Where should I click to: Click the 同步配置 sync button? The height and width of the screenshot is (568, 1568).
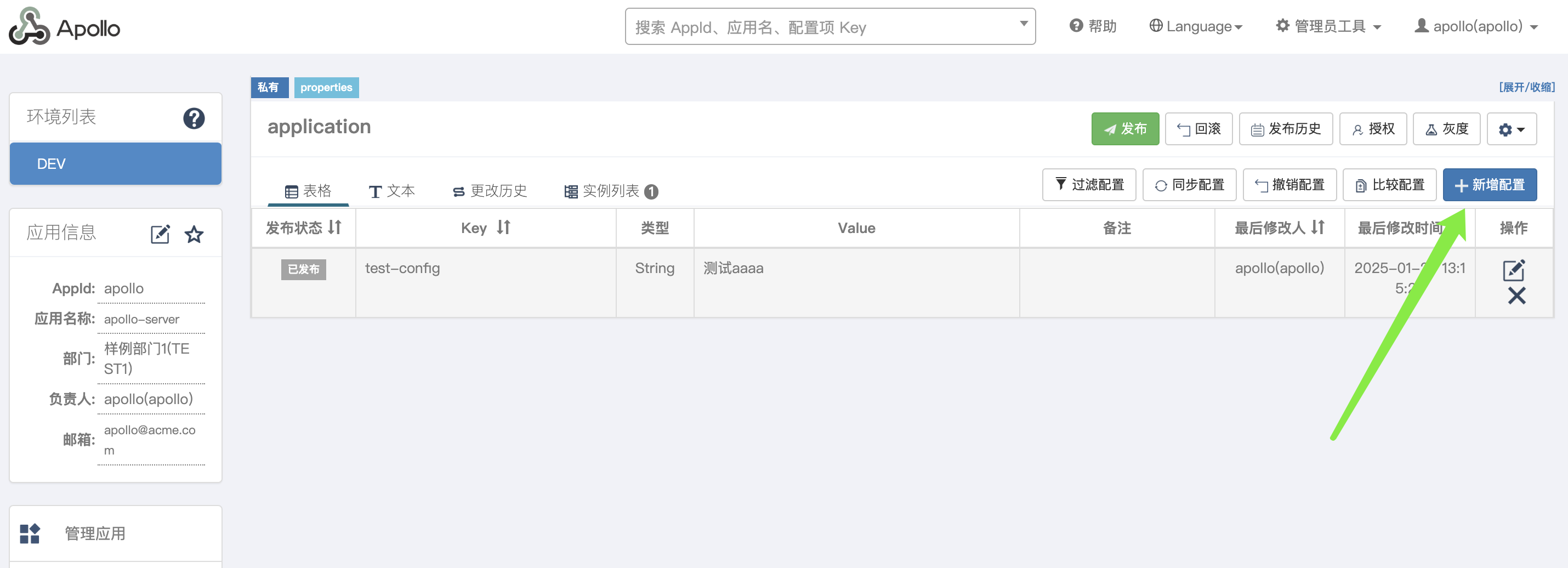(1189, 184)
